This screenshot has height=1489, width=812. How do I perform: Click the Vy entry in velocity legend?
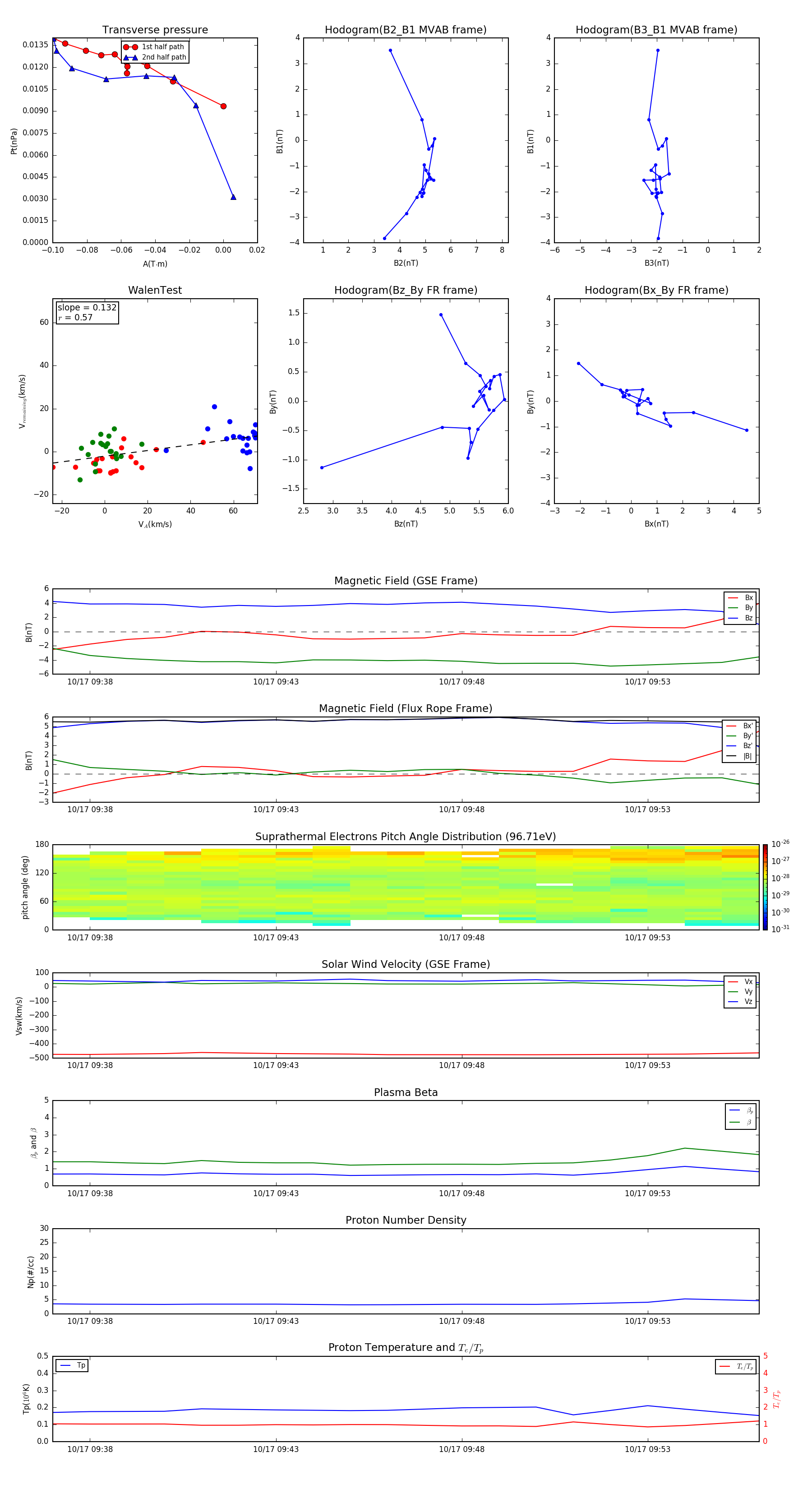point(740,991)
